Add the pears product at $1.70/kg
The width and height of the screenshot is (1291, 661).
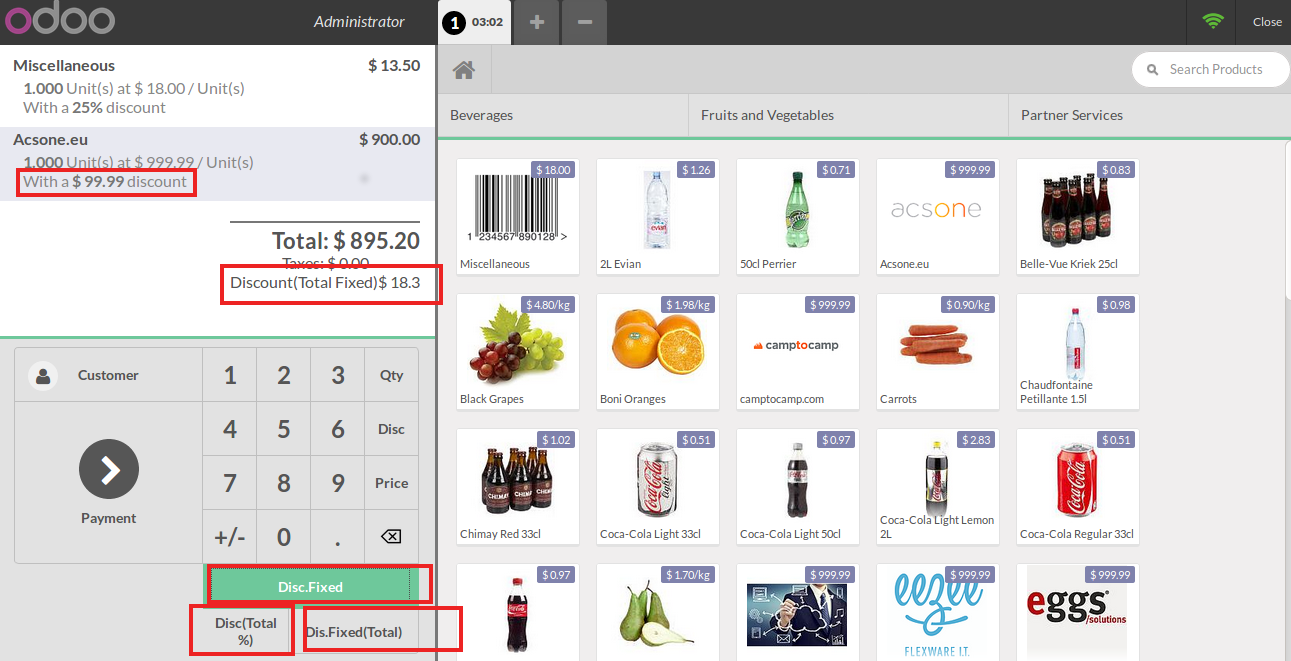coord(658,612)
